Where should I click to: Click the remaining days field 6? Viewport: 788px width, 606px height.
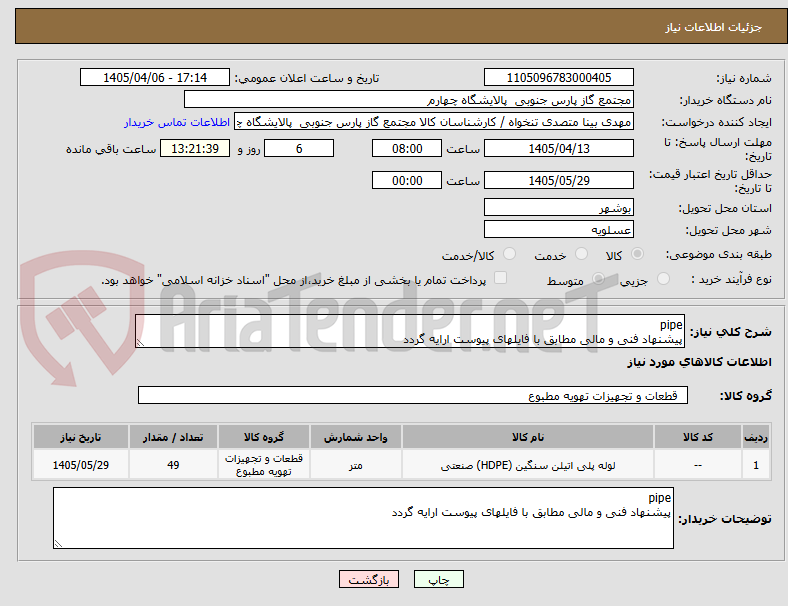coord(299,148)
